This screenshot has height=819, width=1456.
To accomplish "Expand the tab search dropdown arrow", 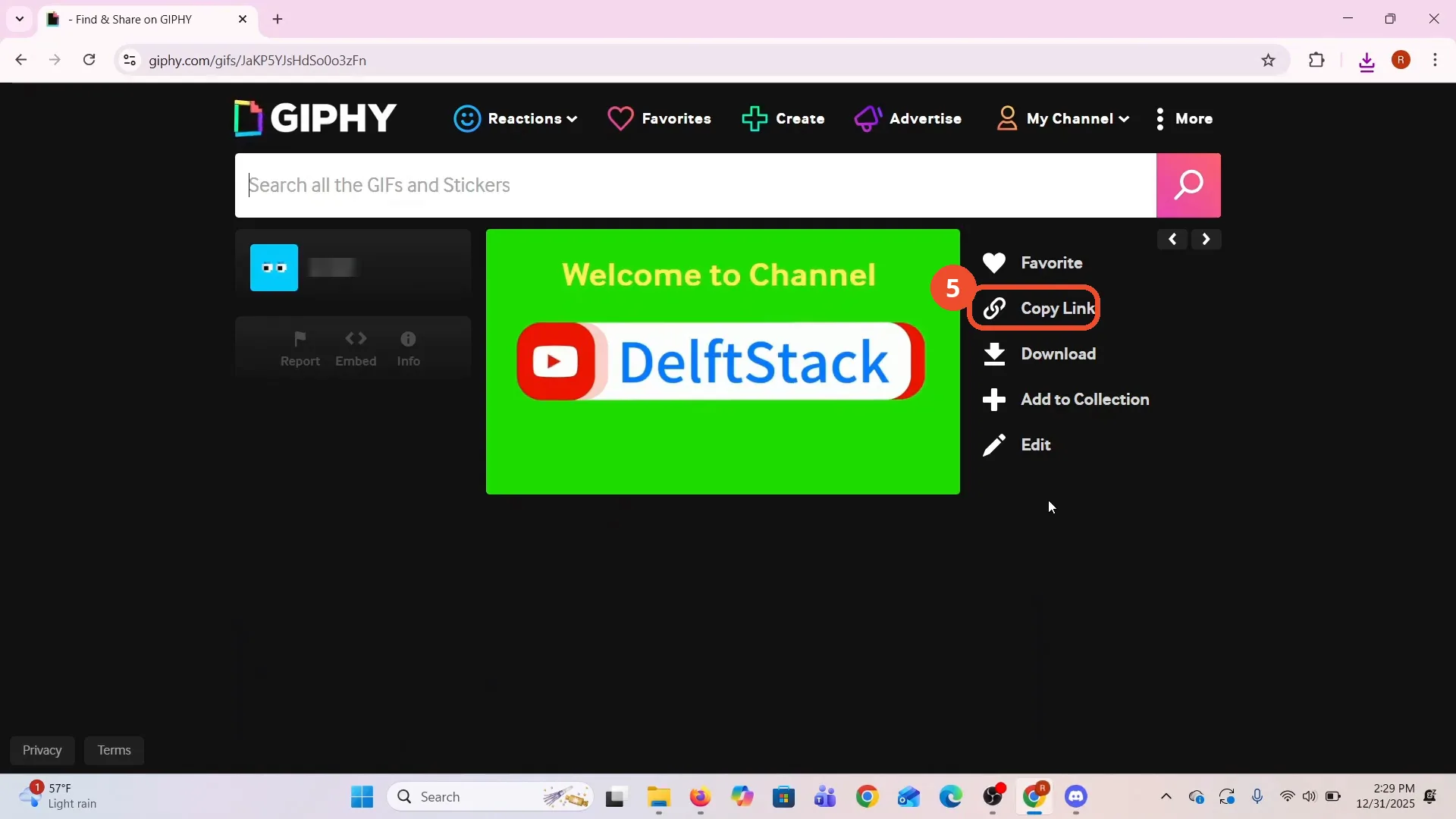I will coord(20,19).
